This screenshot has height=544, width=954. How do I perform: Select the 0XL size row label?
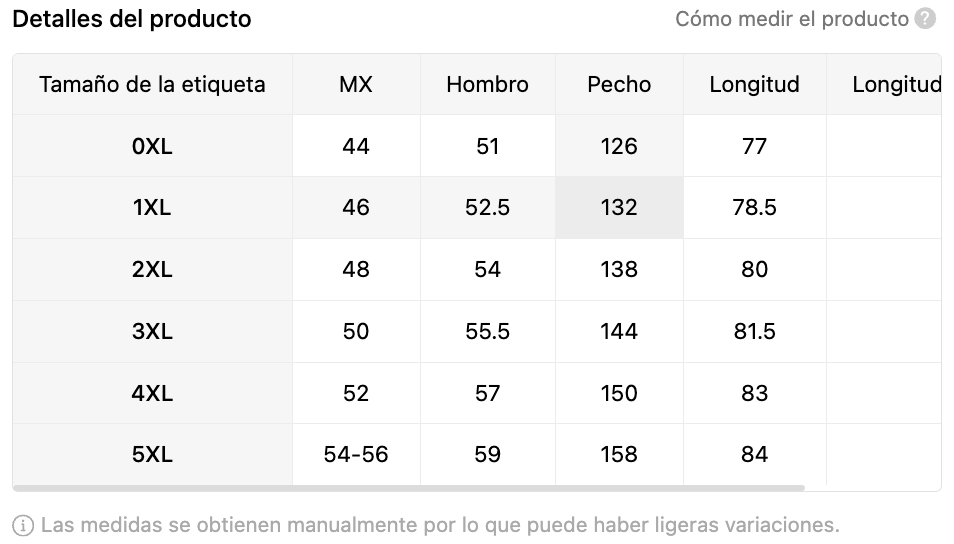point(152,146)
